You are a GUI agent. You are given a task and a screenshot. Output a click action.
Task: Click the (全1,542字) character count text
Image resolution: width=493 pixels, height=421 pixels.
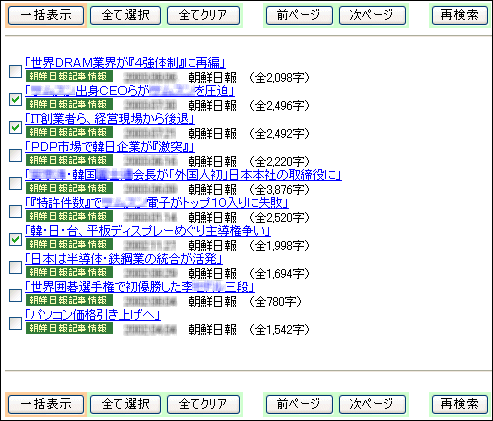tap(279, 330)
